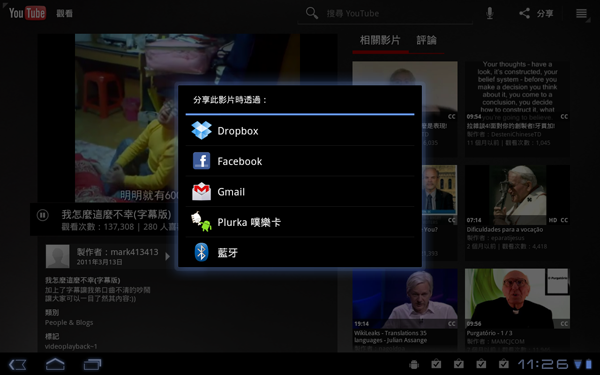Click the Wi-Fi signal status icon
Screen dimensions: 600x375
[577, 364]
